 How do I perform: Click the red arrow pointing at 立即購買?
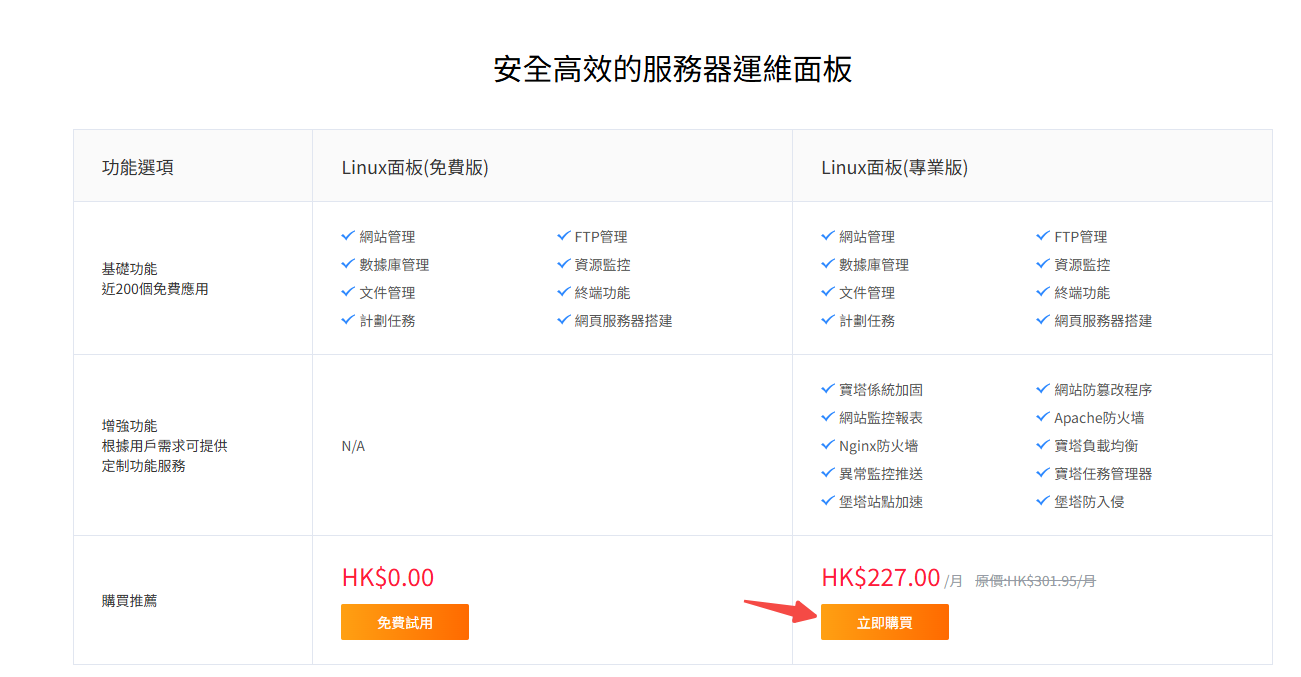779,609
